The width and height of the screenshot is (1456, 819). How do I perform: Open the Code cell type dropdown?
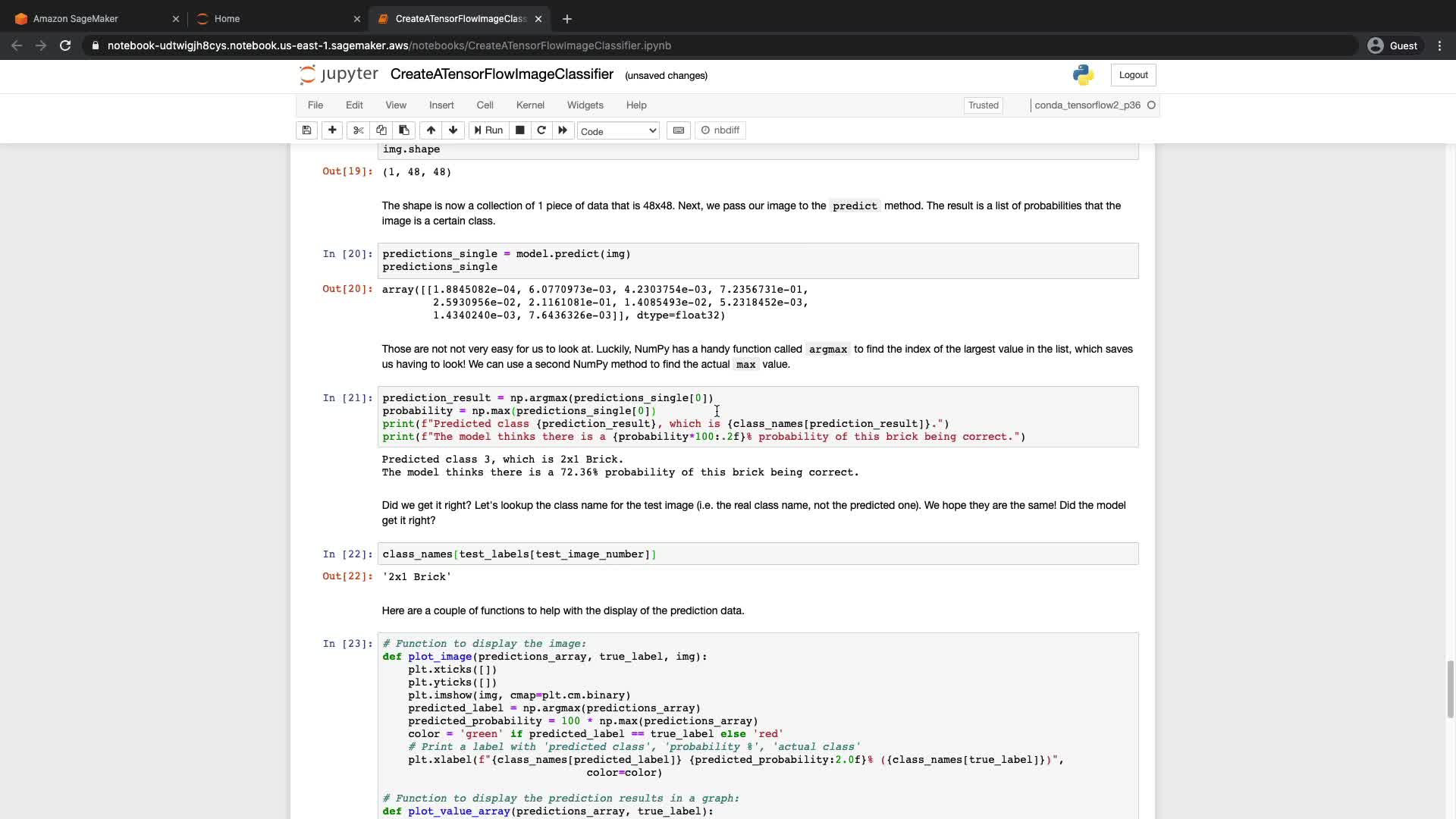[x=618, y=131]
